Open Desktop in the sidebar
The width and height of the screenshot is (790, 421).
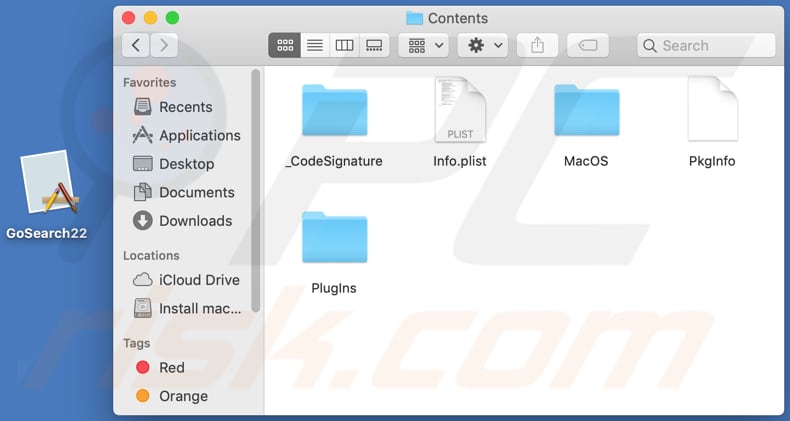(186, 164)
